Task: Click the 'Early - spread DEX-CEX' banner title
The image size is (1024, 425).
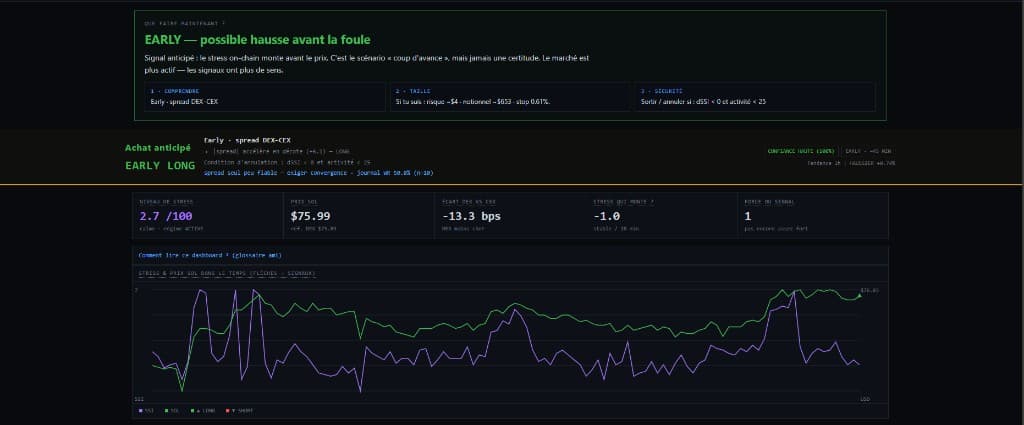Action: click(x=248, y=140)
